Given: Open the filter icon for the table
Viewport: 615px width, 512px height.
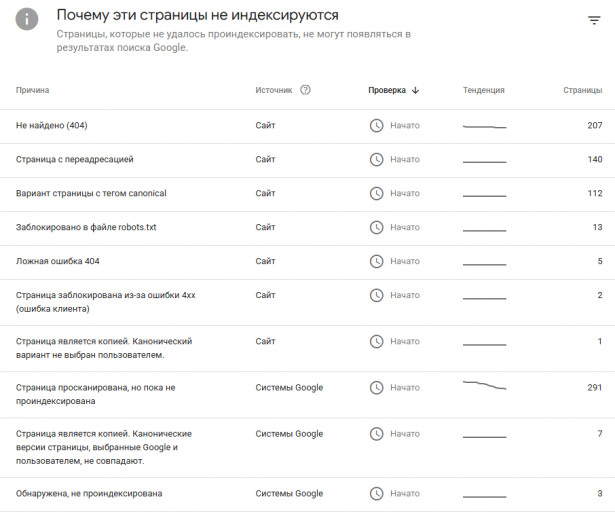Looking at the screenshot, I should [594, 20].
